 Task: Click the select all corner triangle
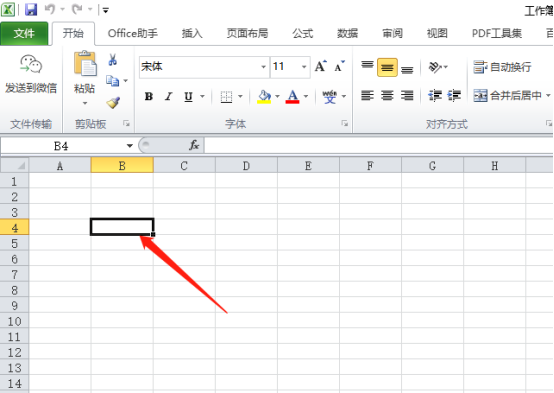[14, 165]
